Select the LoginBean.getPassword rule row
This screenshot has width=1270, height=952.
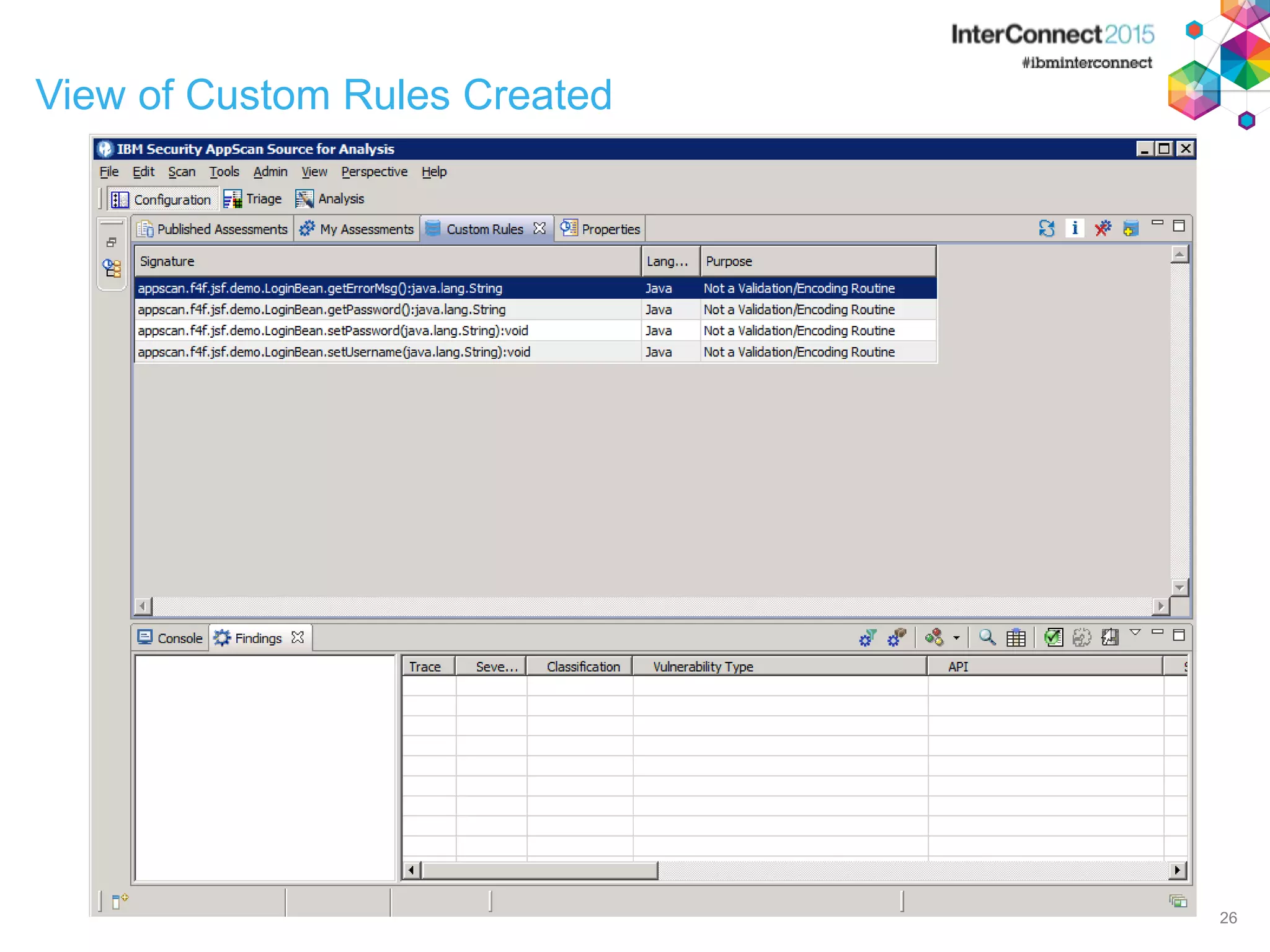536,309
